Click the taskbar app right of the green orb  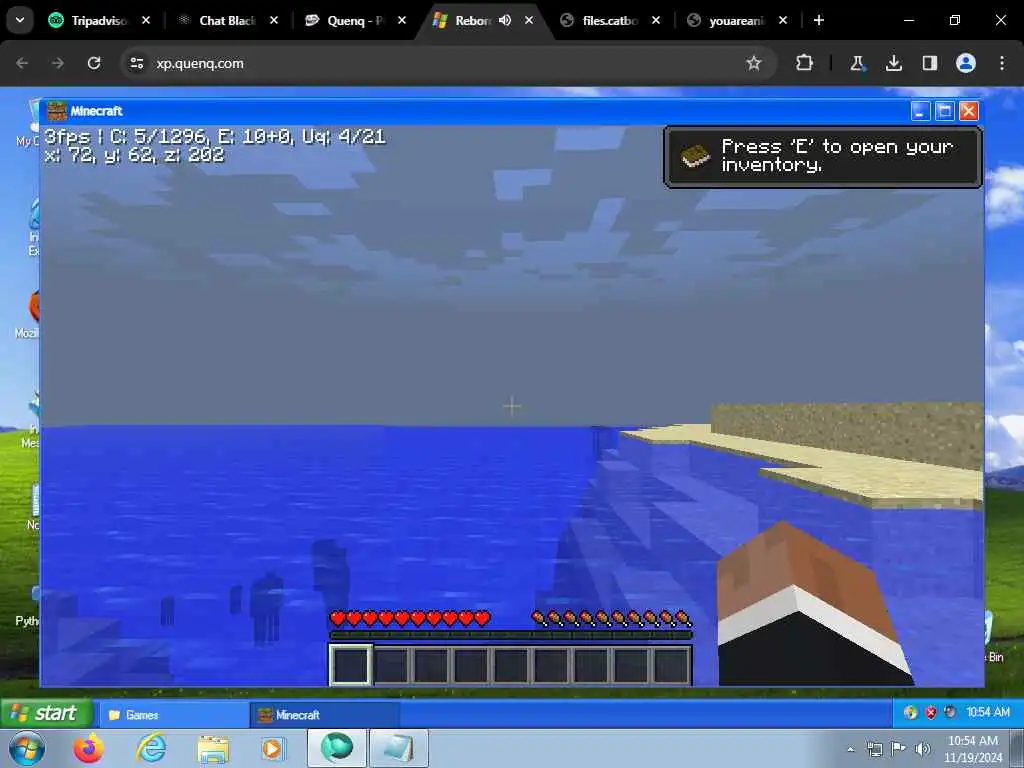399,748
